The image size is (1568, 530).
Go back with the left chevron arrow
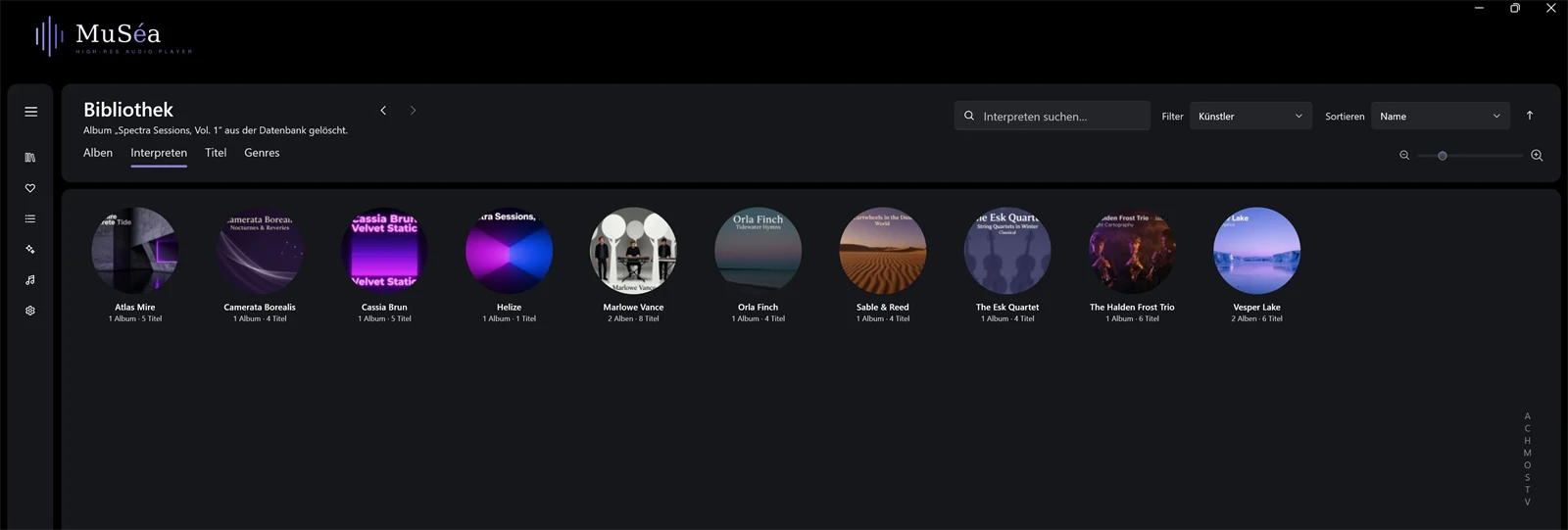(383, 111)
